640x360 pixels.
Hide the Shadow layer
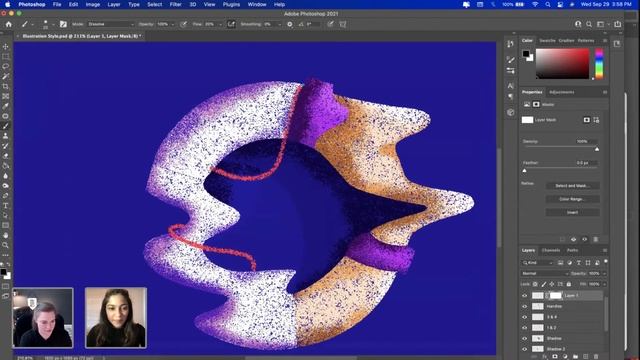click(524, 338)
